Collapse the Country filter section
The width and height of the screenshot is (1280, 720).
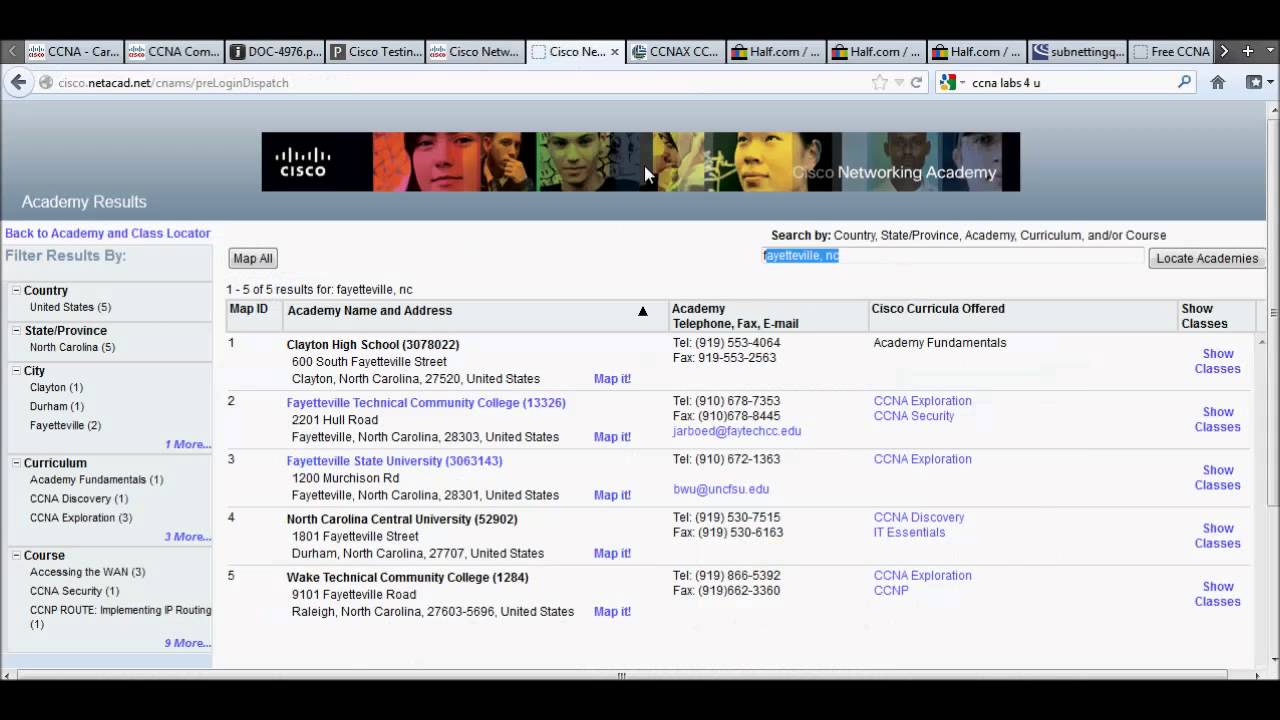[16, 290]
